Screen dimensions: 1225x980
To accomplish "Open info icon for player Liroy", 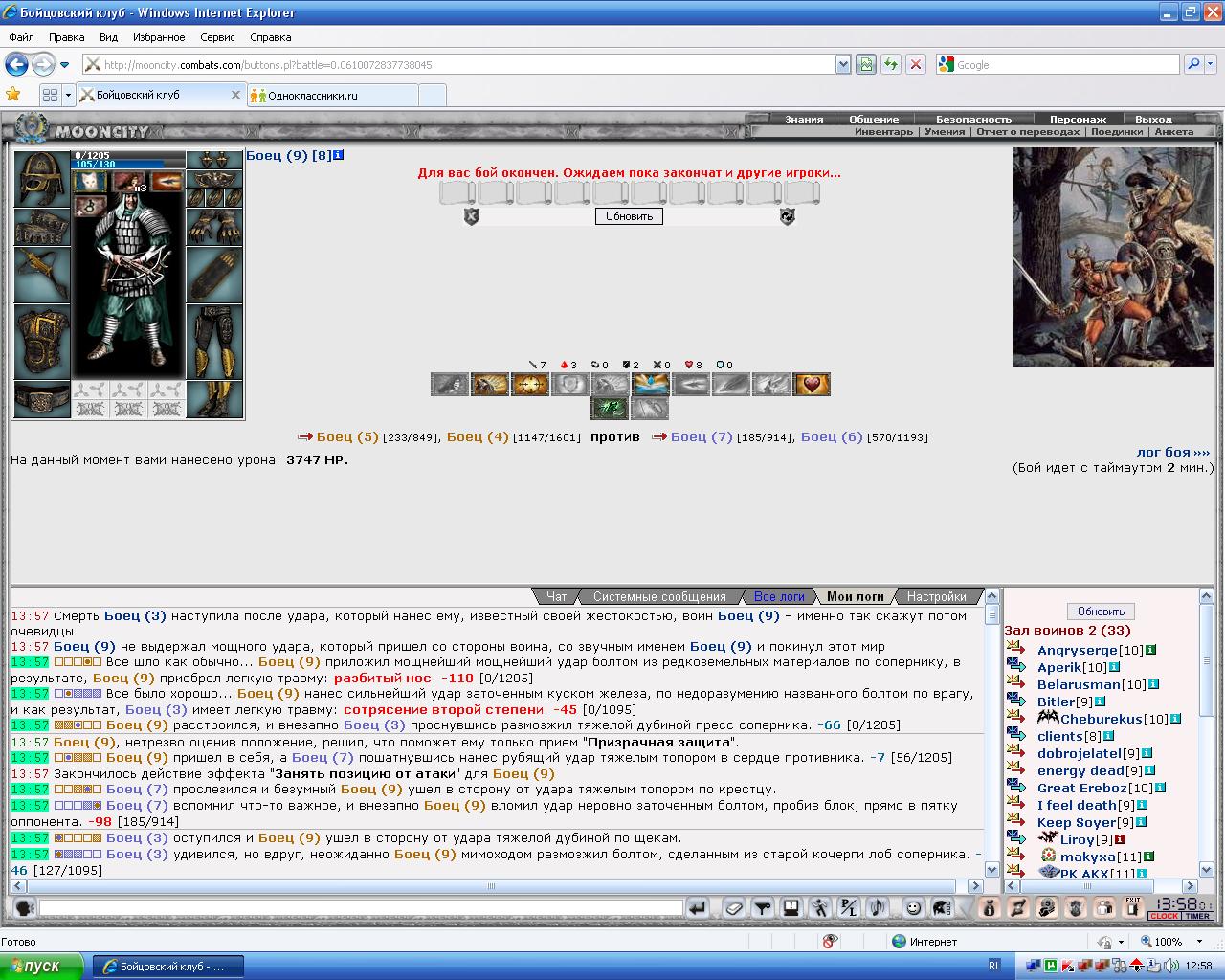I will 1120,839.
